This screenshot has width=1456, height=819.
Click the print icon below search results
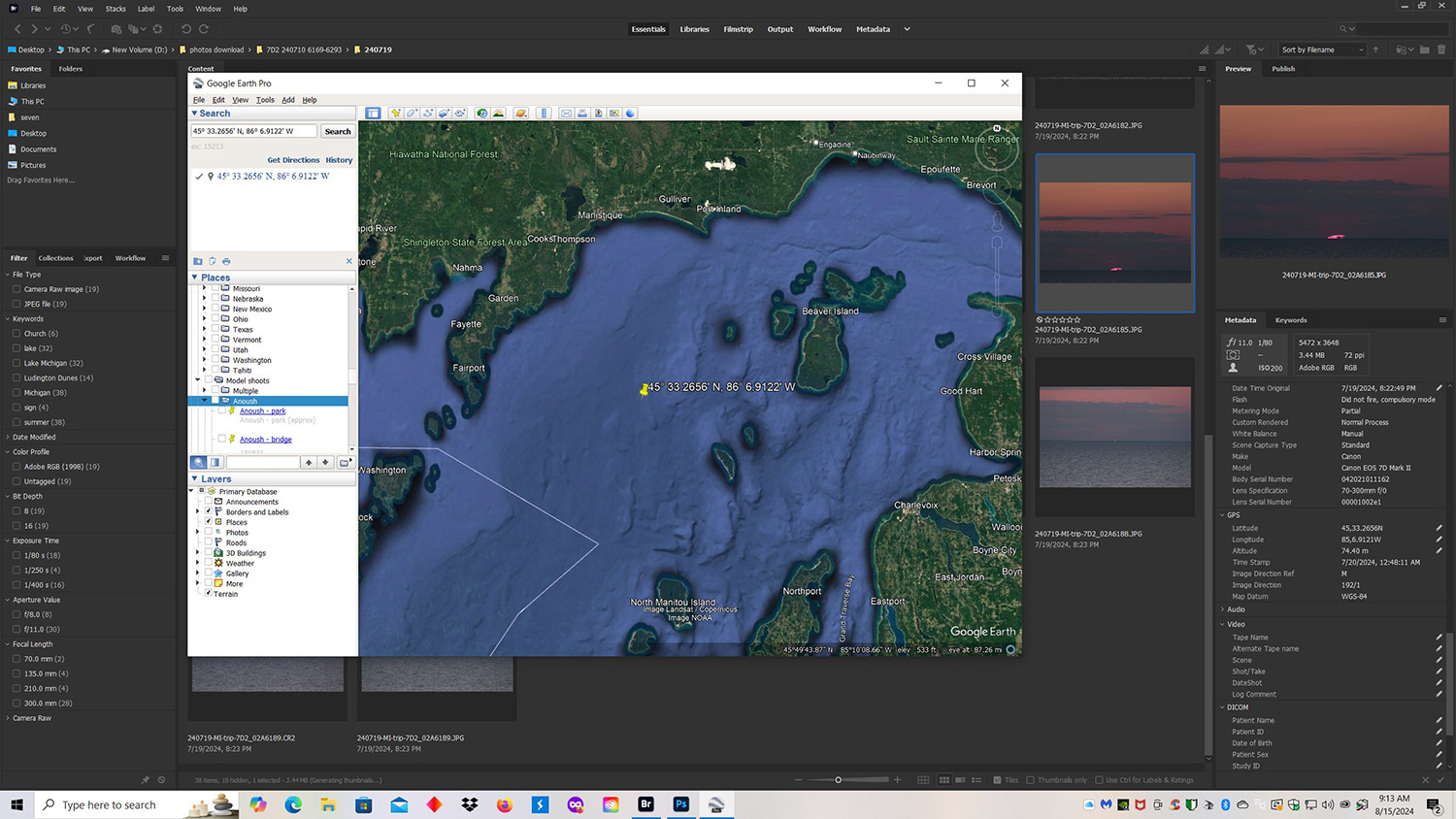[x=226, y=261]
